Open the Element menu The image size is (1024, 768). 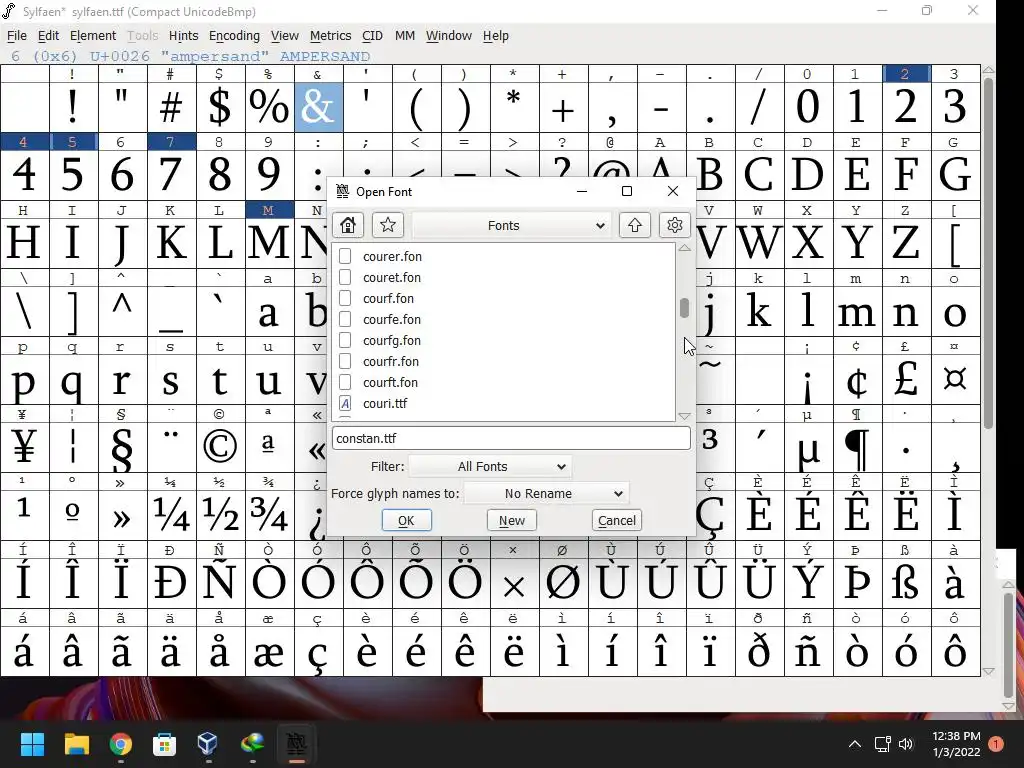tap(93, 36)
